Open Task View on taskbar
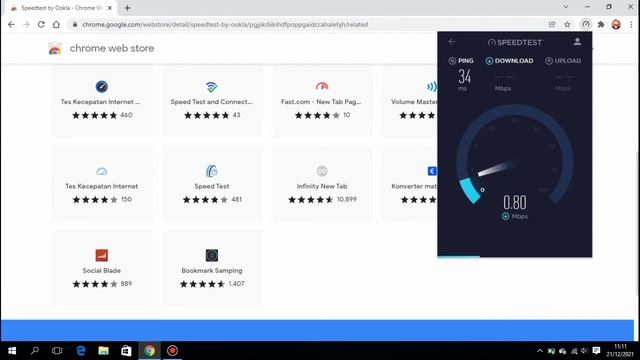The image size is (640, 360). (57, 351)
